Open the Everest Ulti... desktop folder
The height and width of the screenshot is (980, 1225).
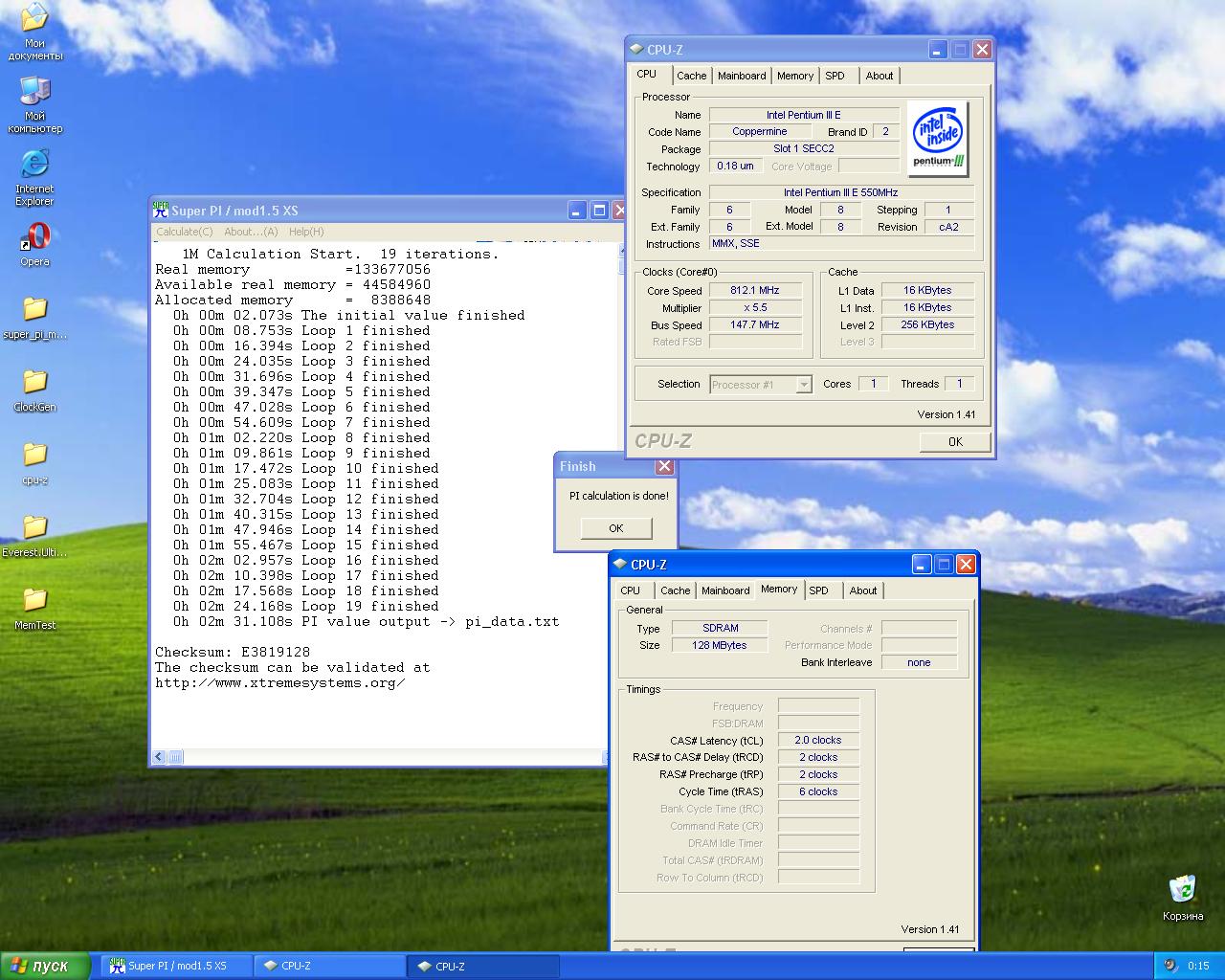pyautogui.click(x=34, y=536)
